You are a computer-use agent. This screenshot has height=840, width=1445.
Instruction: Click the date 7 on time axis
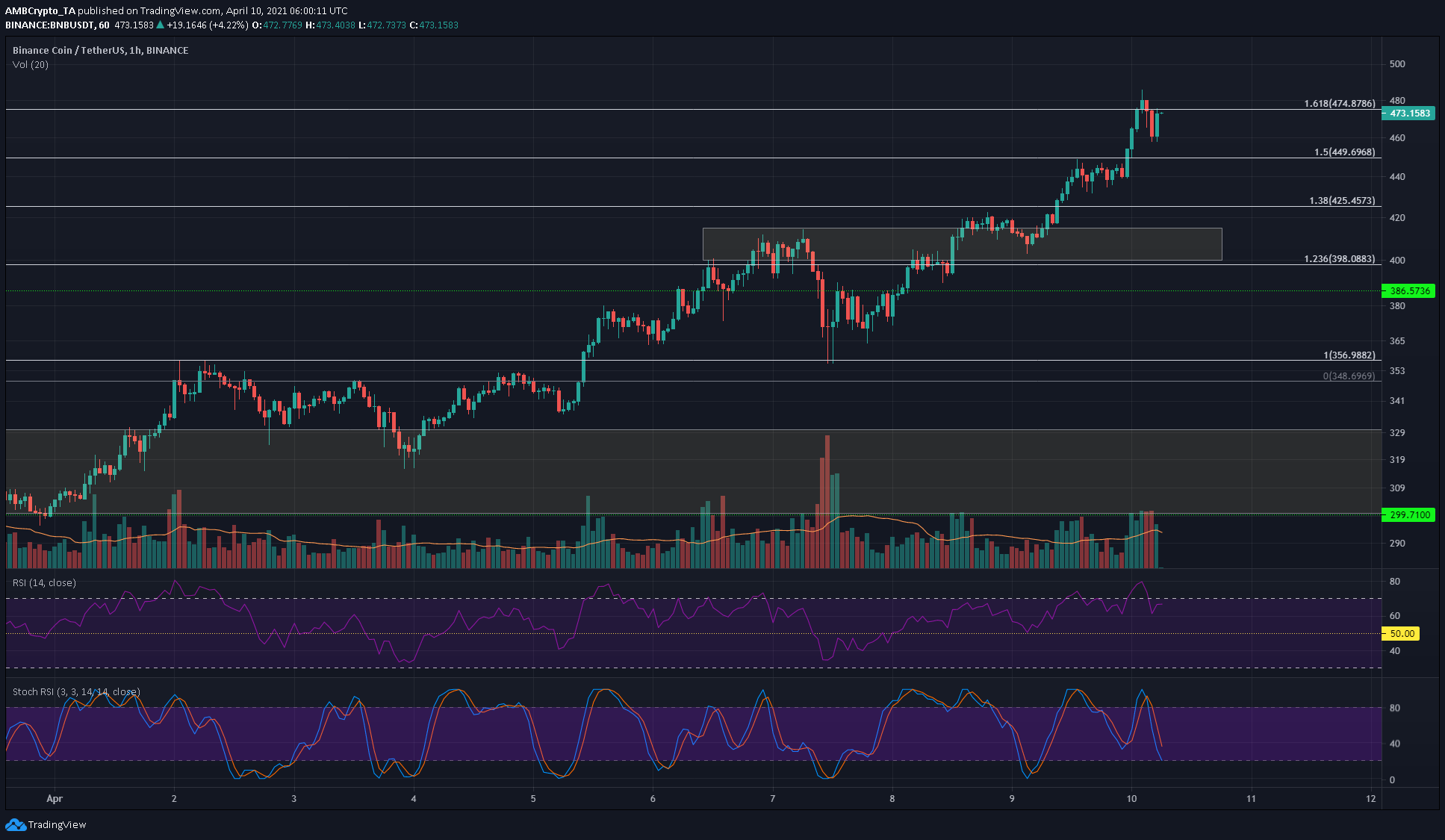[x=773, y=798]
